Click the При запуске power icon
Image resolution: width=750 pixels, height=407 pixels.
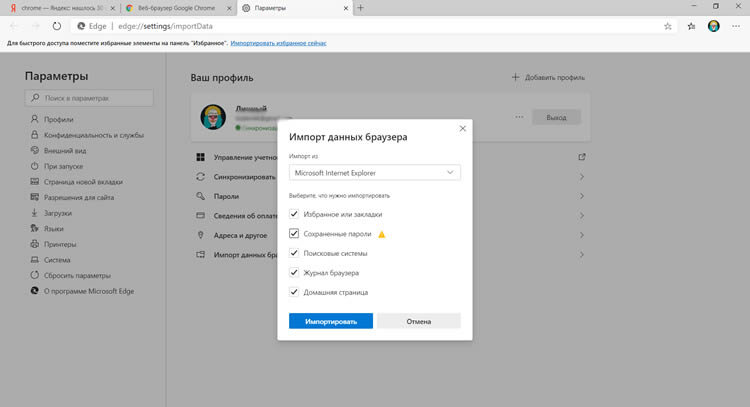(x=34, y=166)
